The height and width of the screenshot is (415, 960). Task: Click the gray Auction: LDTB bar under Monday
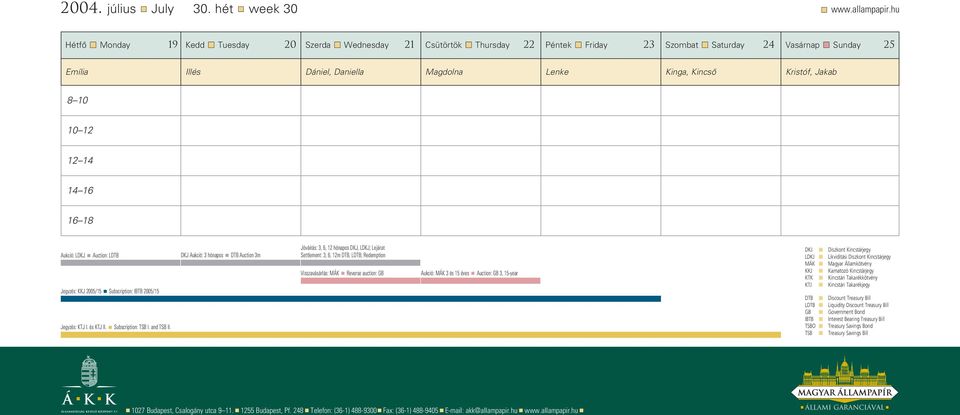tap(120, 263)
